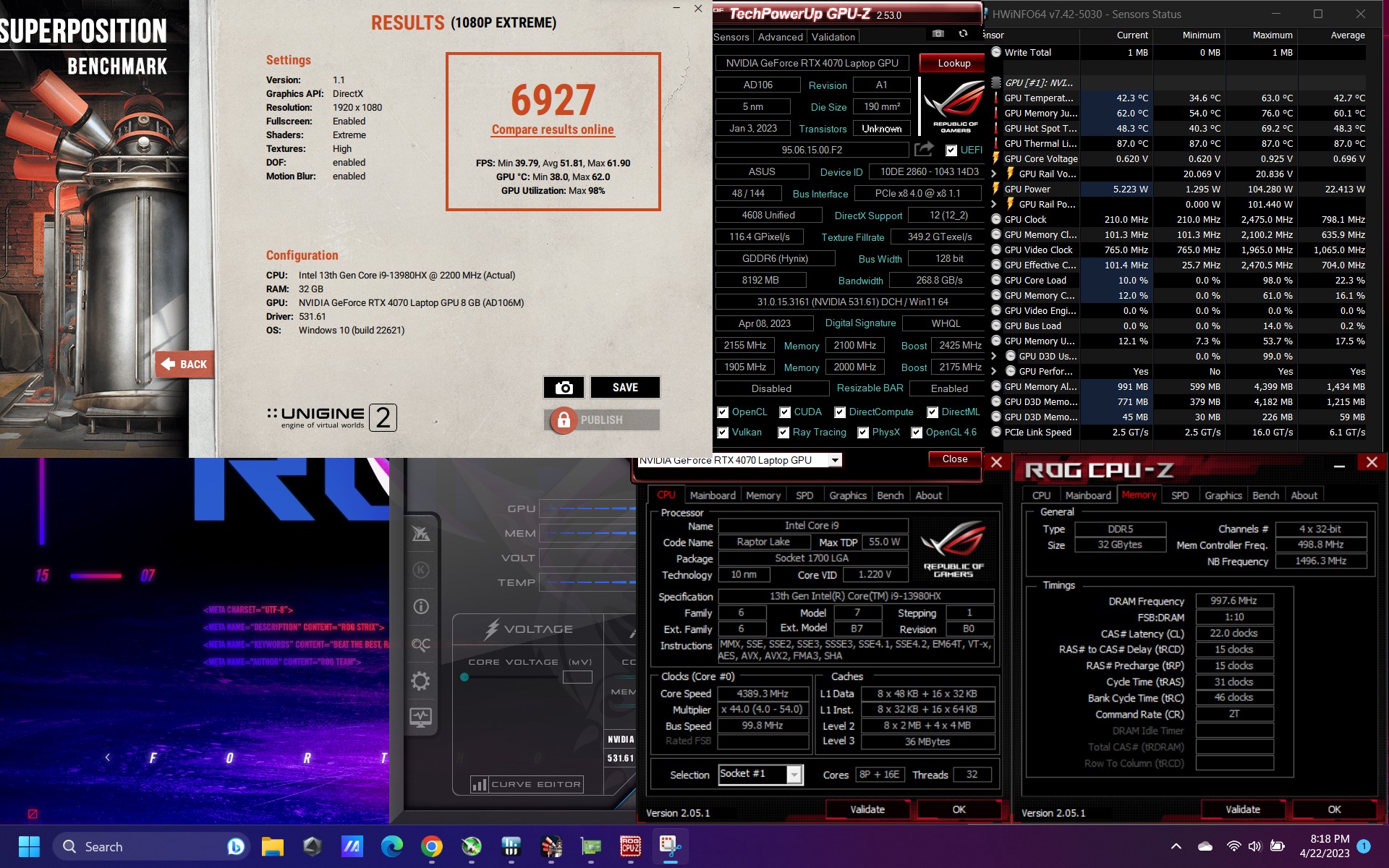The height and width of the screenshot is (868, 1389).
Task: Click the taskbar Search box
Action: [151, 846]
